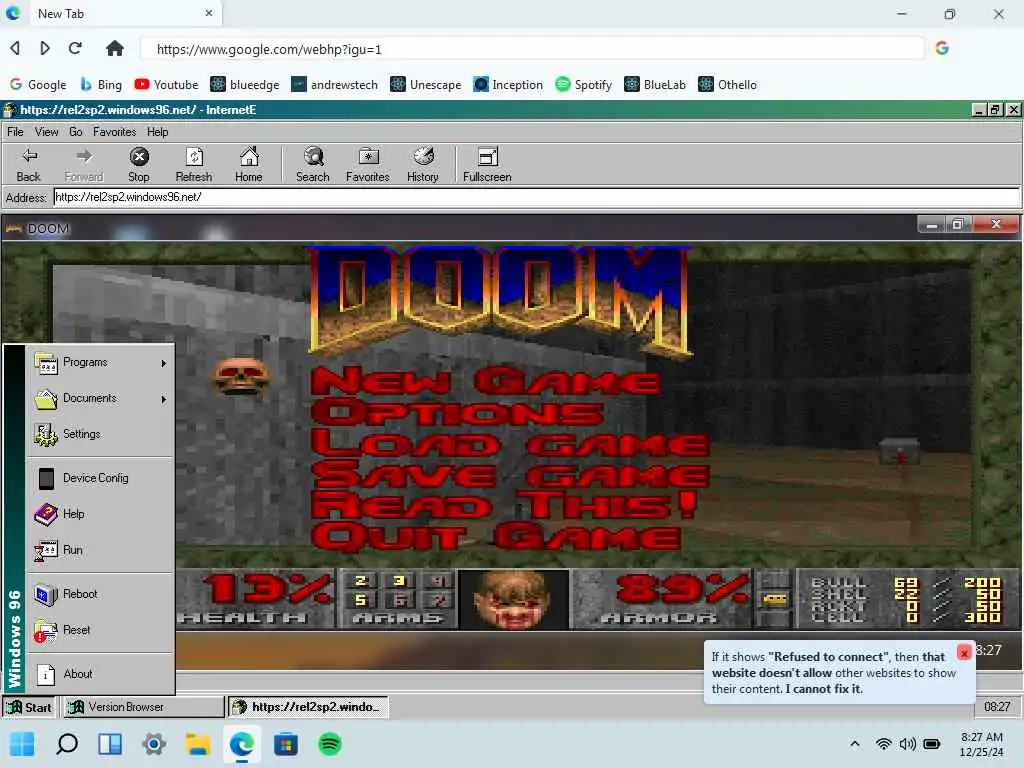The width and height of the screenshot is (1024, 768).
Task: Open Spotify from the Windows taskbar
Action: [x=330, y=744]
